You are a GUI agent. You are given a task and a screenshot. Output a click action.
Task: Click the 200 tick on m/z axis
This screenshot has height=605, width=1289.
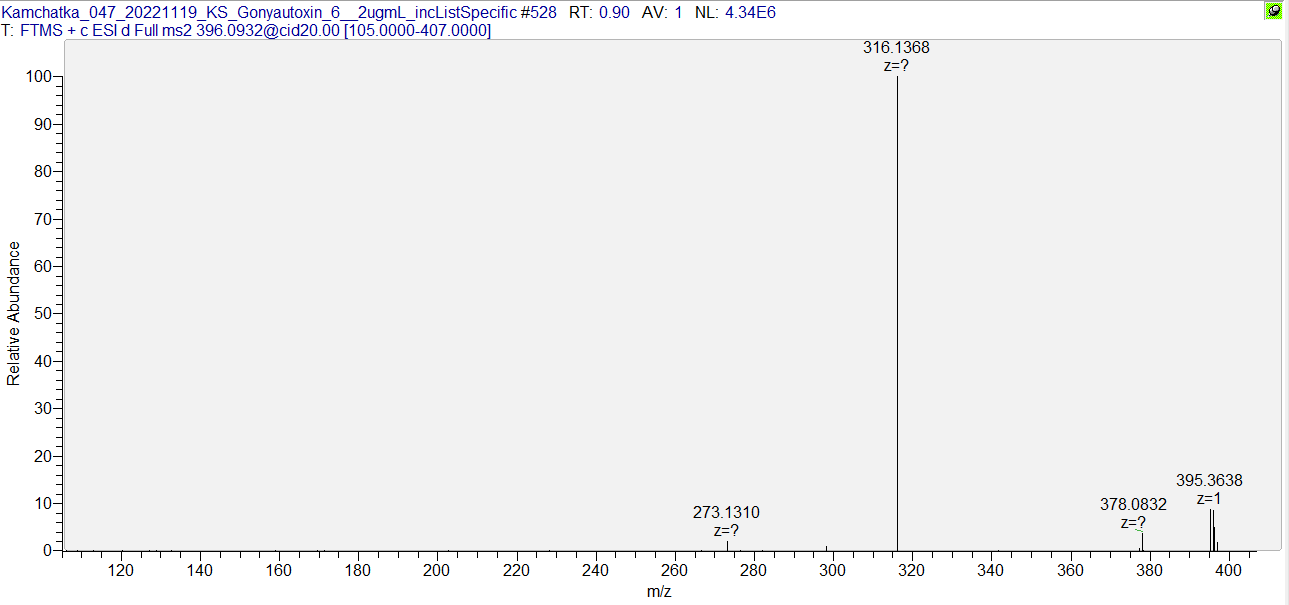pyautogui.click(x=437, y=570)
